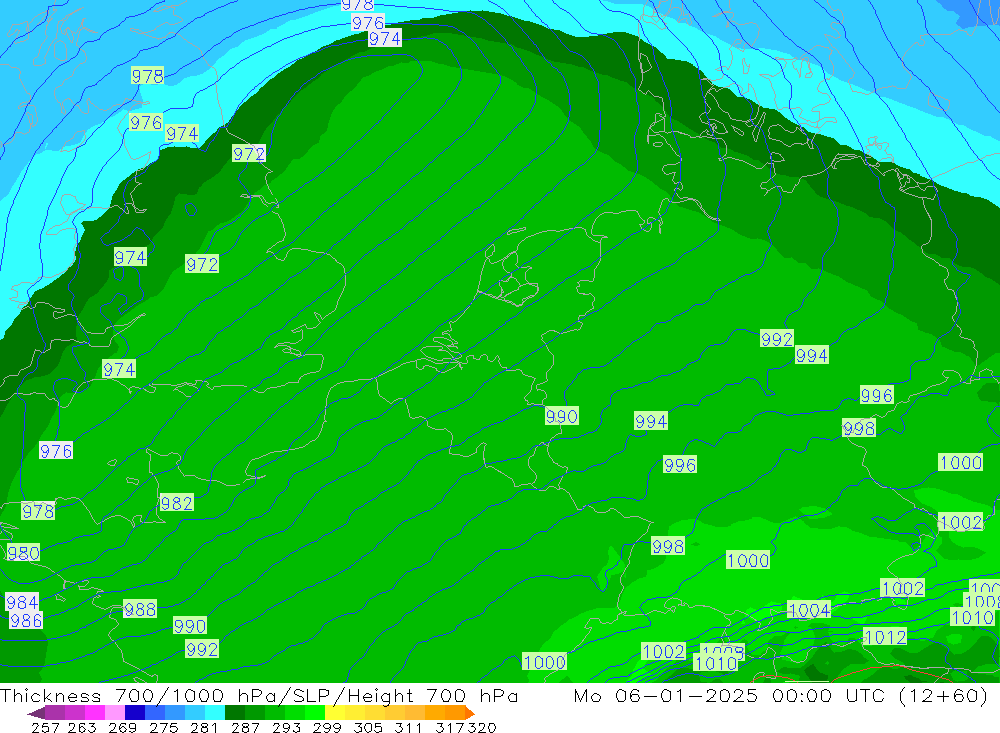The width and height of the screenshot is (1000, 733).
Task: Select the legend value 311
Action: [x=408, y=727]
